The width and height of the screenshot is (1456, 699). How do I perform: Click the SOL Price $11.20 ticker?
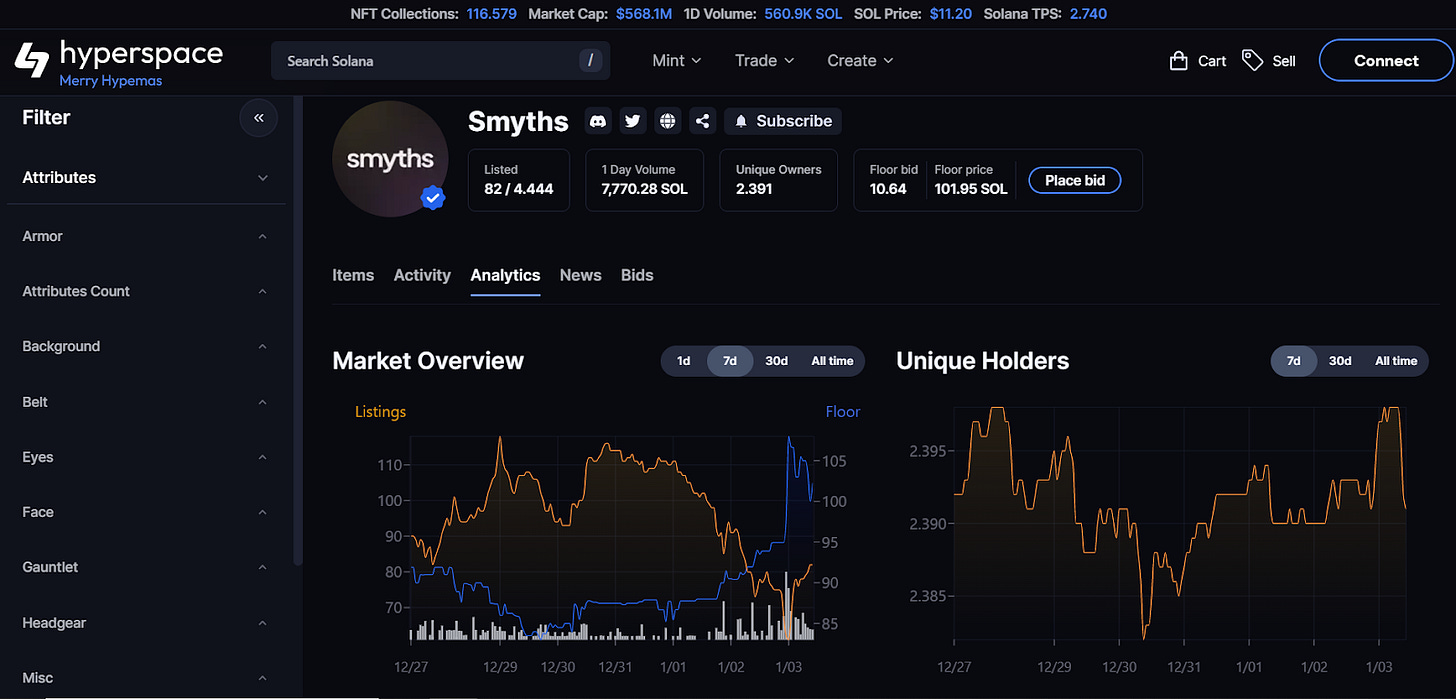(x=911, y=14)
